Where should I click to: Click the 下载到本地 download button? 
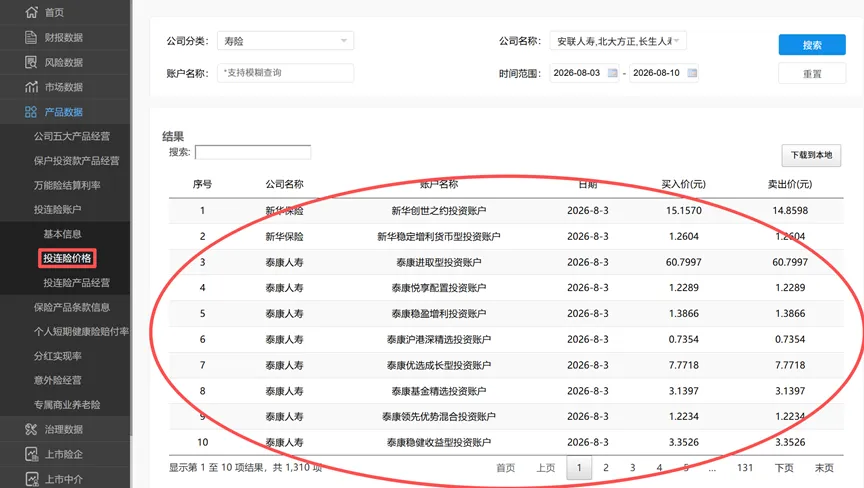(x=811, y=155)
